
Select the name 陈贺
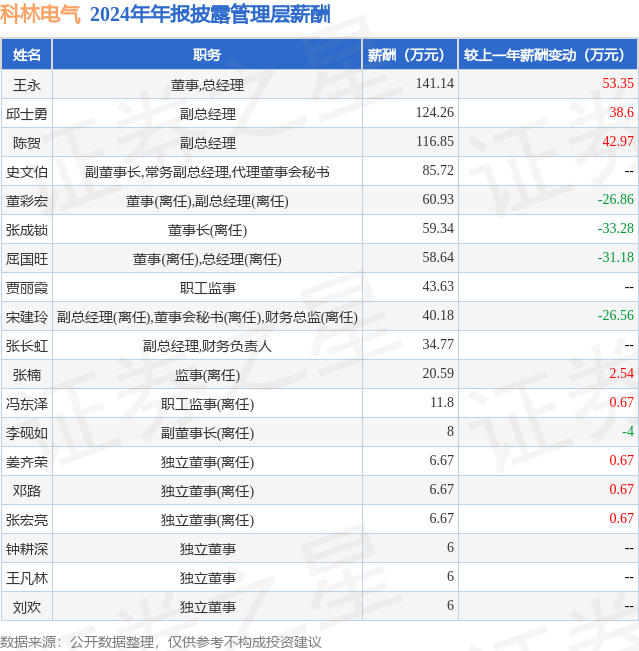(27, 143)
